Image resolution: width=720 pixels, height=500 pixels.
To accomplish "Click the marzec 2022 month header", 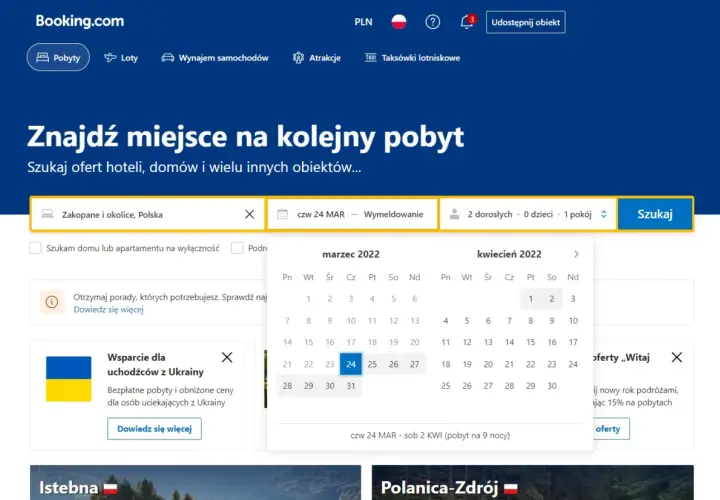I will point(351,254).
